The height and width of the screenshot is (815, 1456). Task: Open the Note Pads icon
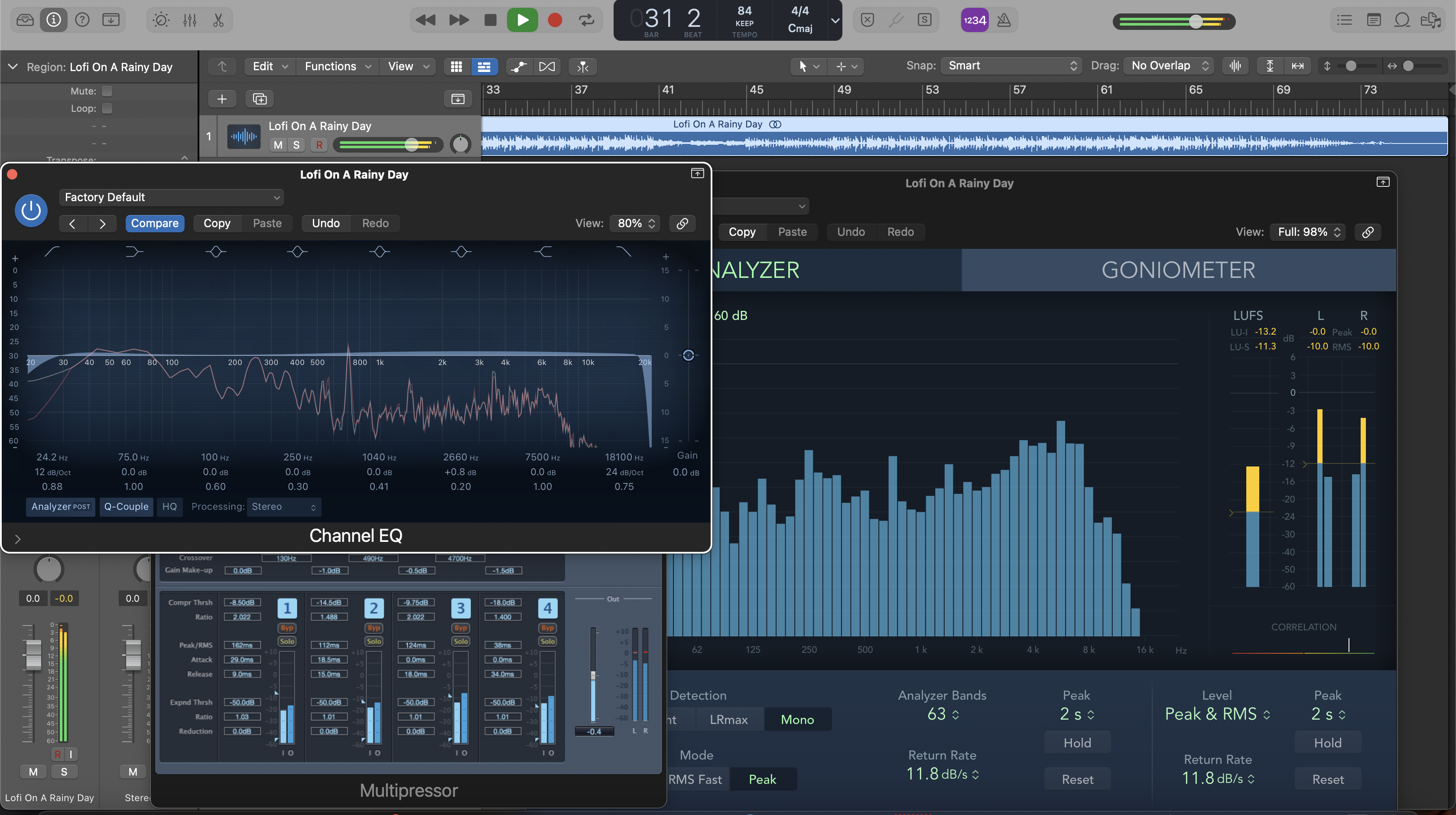tap(1374, 20)
